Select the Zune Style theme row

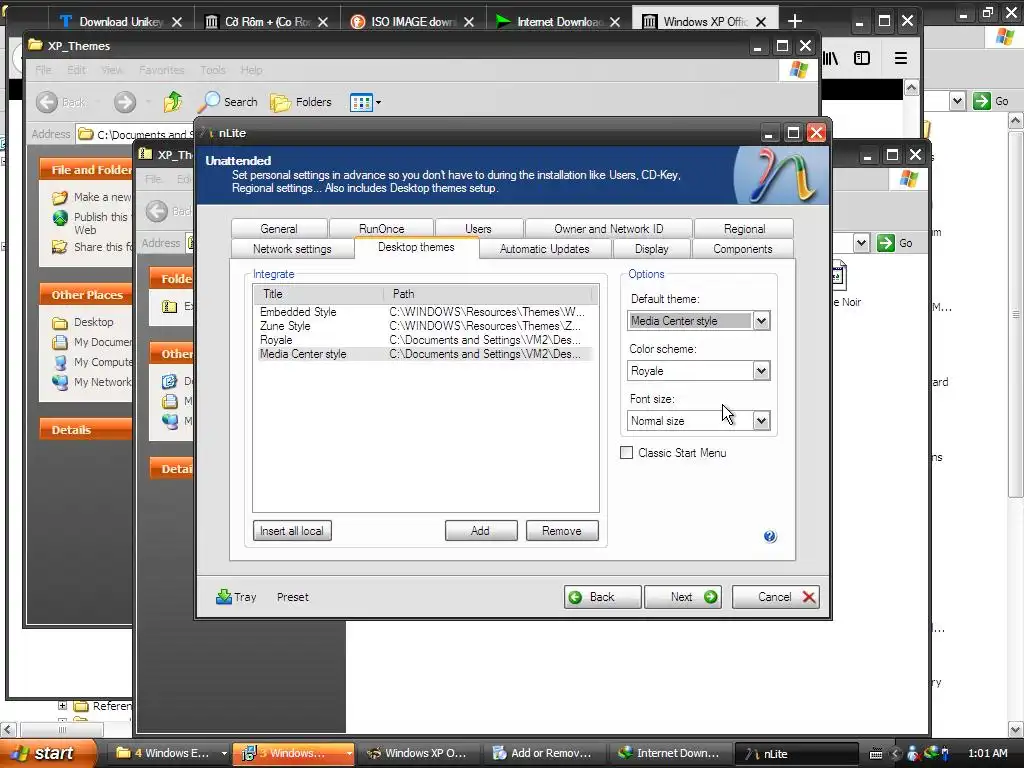coord(422,326)
